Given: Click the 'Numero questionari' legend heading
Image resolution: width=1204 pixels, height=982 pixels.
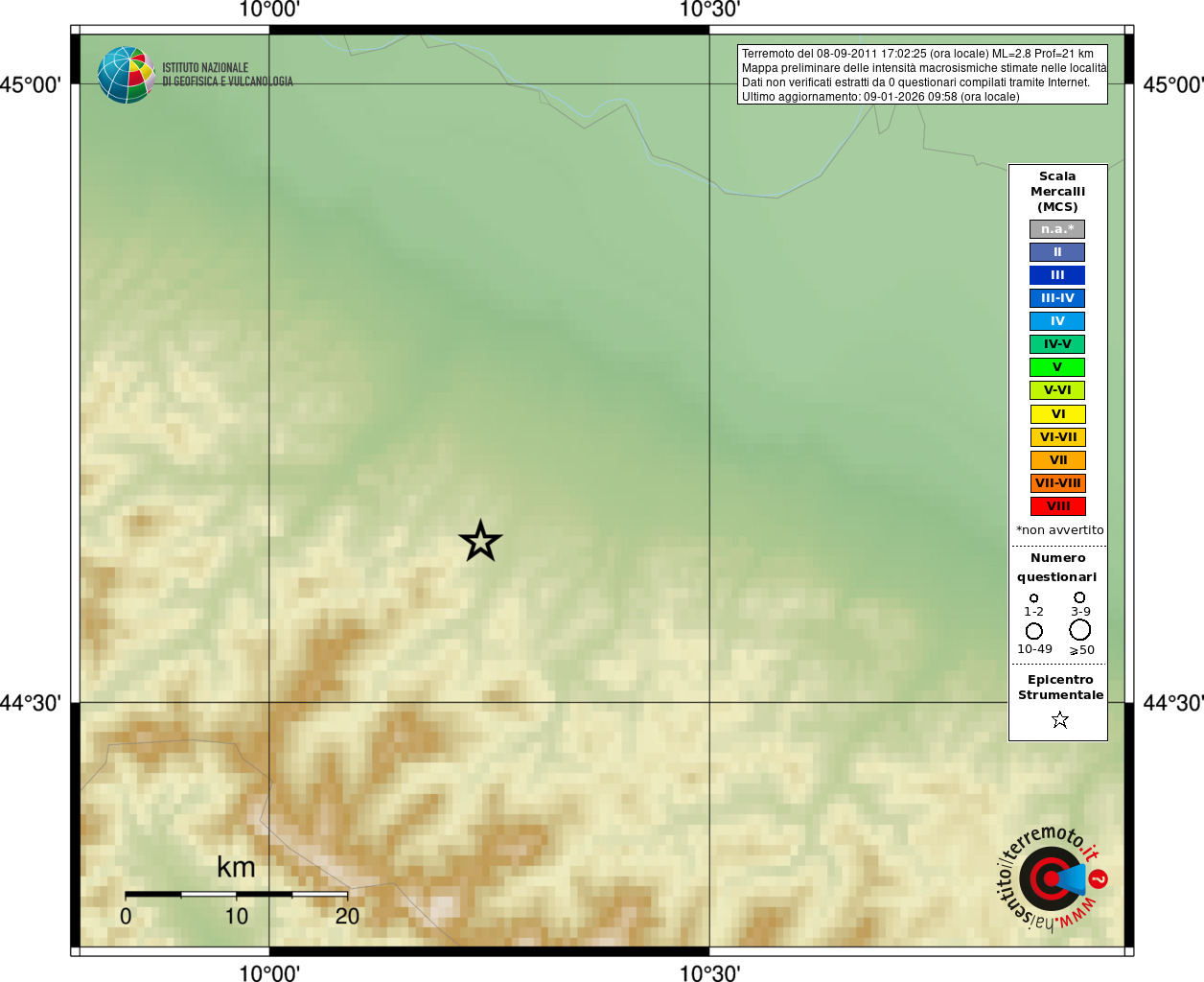Looking at the screenshot, I should [1057, 568].
